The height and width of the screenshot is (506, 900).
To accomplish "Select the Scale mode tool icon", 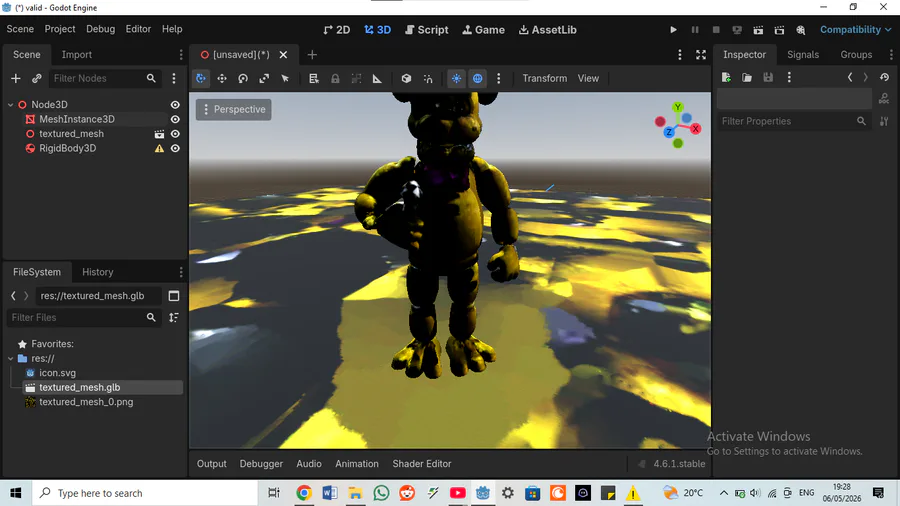I will (264, 79).
